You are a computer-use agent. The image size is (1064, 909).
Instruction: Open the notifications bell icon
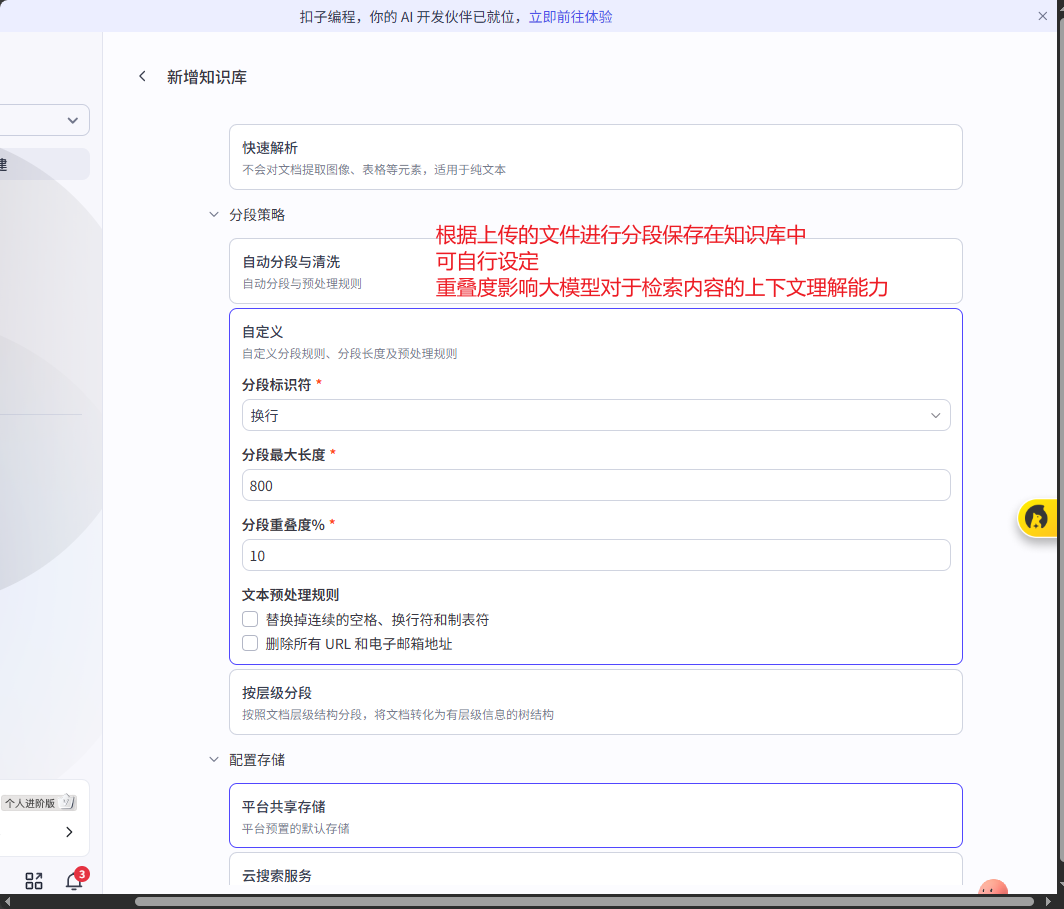tap(74, 881)
